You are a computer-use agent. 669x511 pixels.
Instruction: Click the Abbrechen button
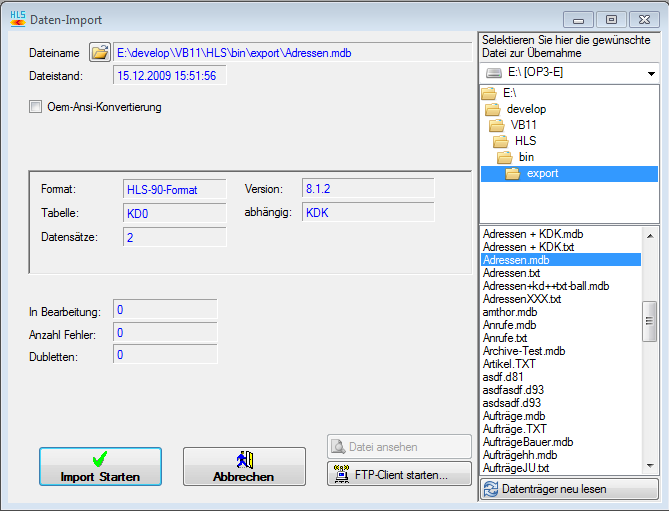click(243, 467)
